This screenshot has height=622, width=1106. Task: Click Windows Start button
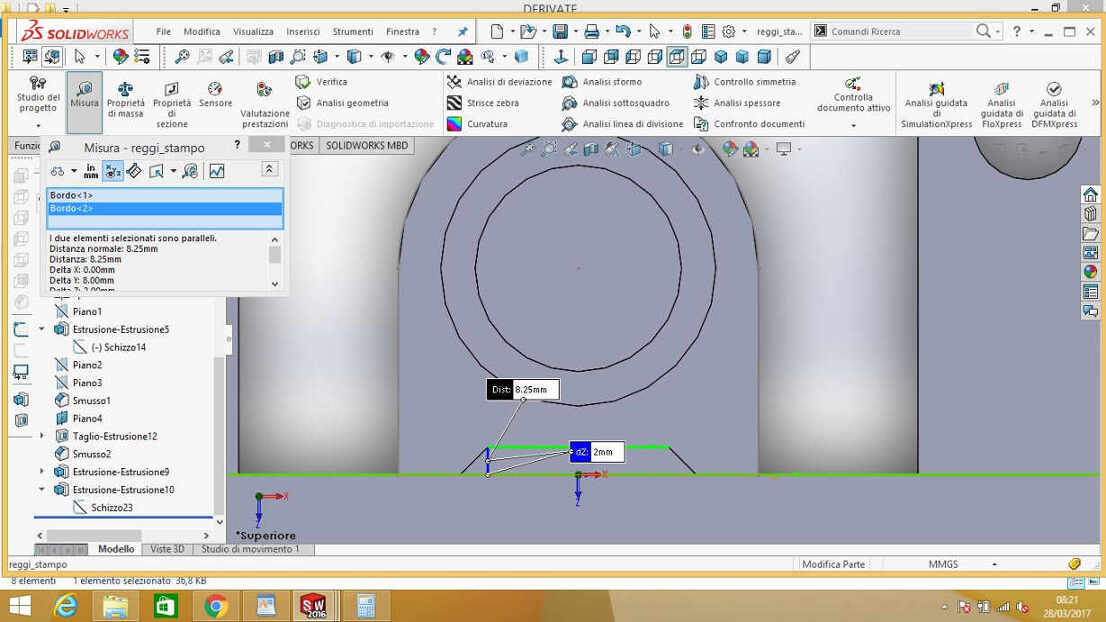pos(20,606)
